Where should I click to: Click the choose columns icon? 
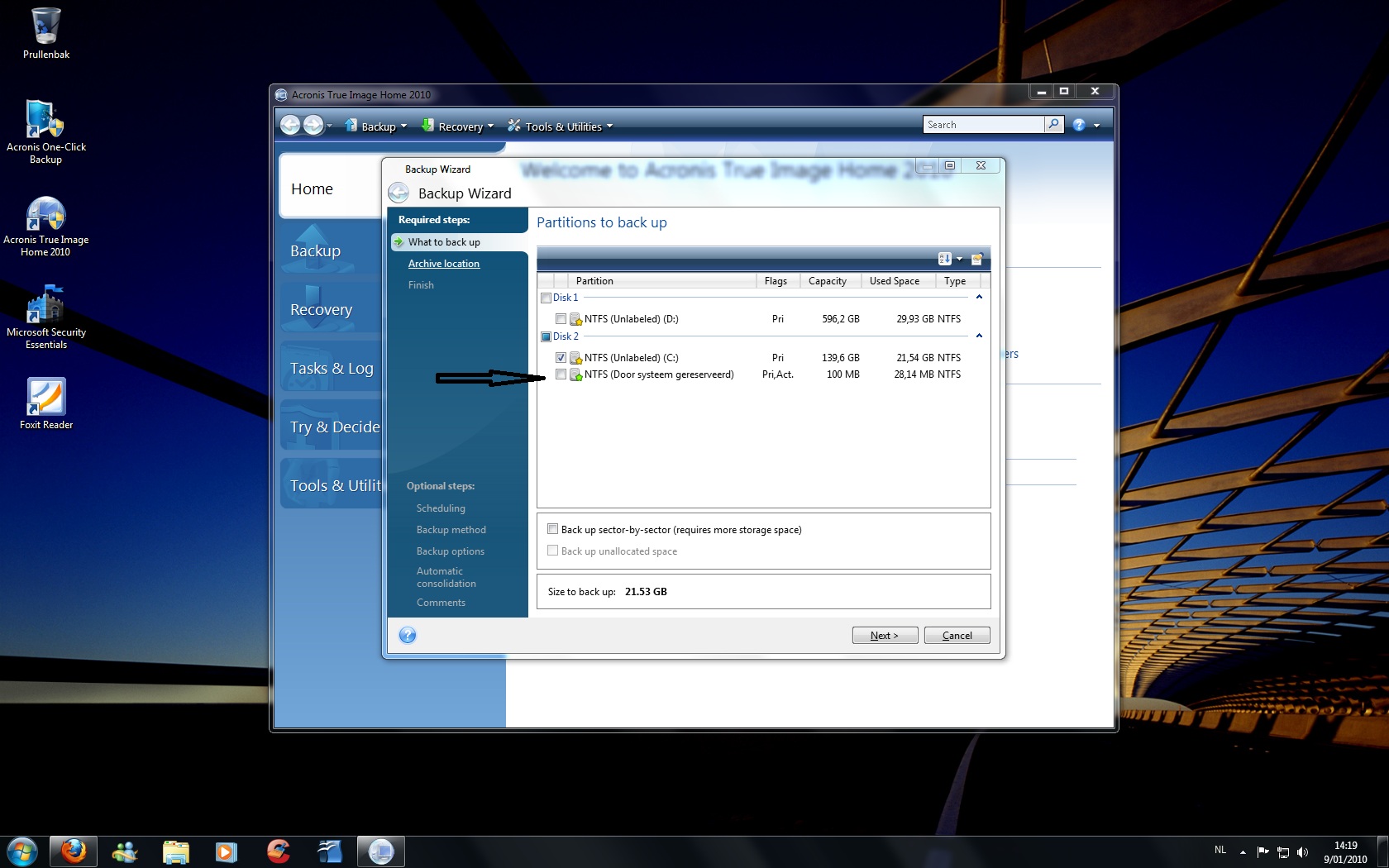tap(976, 259)
